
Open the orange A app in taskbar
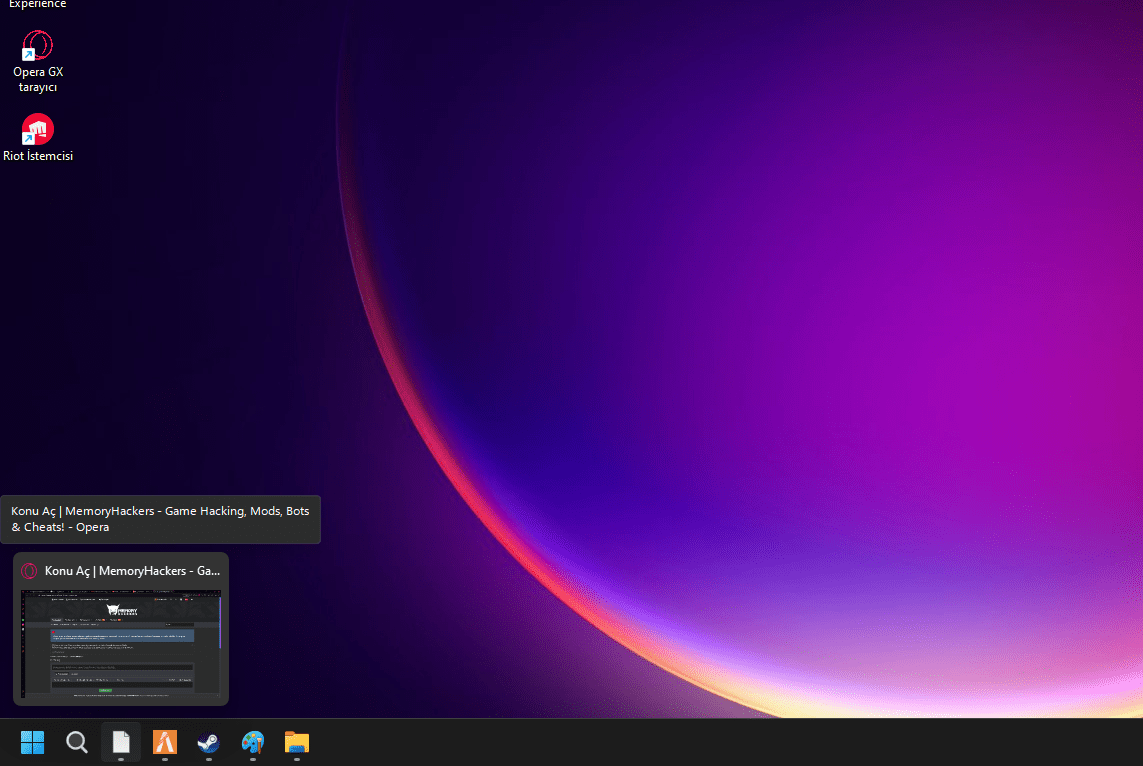[165, 742]
